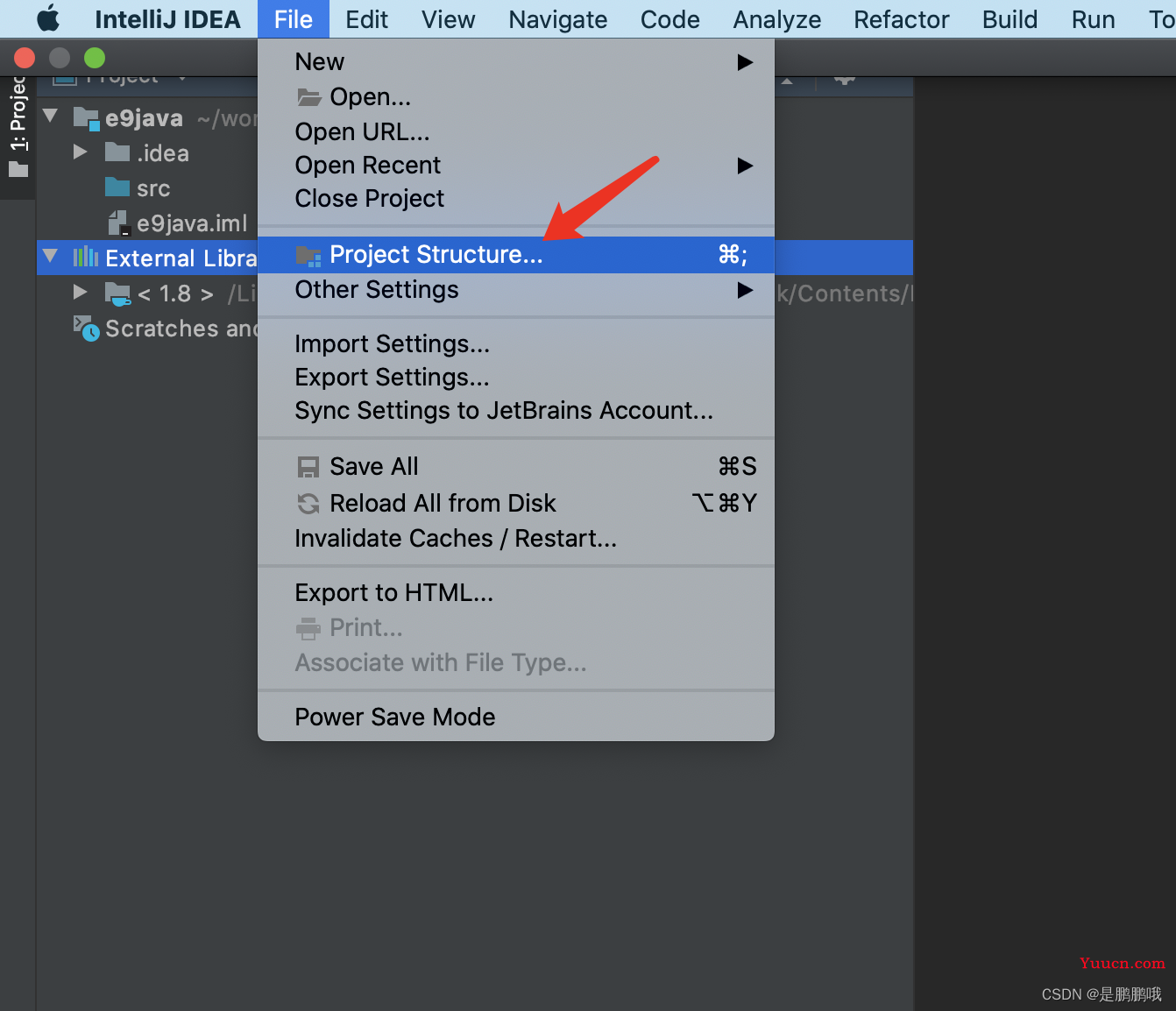The width and height of the screenshot is (1176, 1011).
Task: Click the arrow beside New
Action: click(x=745, y=62)
